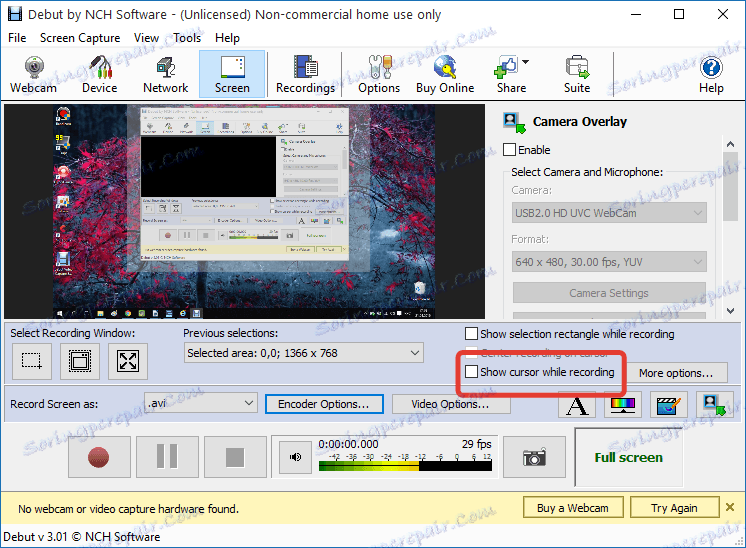Screen dimensions: 746x548
Task: Click the speaker audio button
Action: [x=295, y=457]
